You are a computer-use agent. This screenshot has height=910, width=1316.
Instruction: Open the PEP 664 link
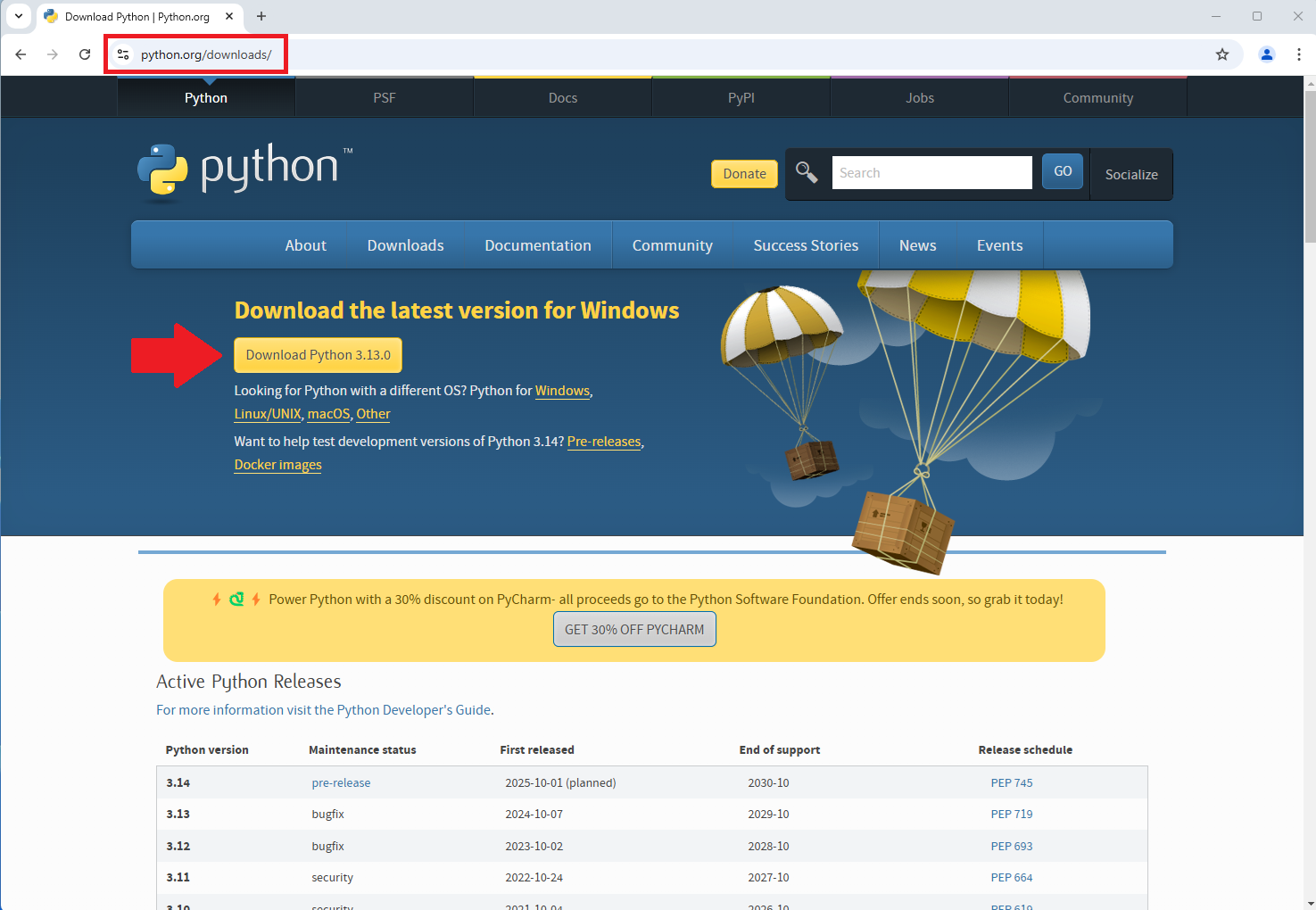pyautogui.click(x=1012, y=877)
